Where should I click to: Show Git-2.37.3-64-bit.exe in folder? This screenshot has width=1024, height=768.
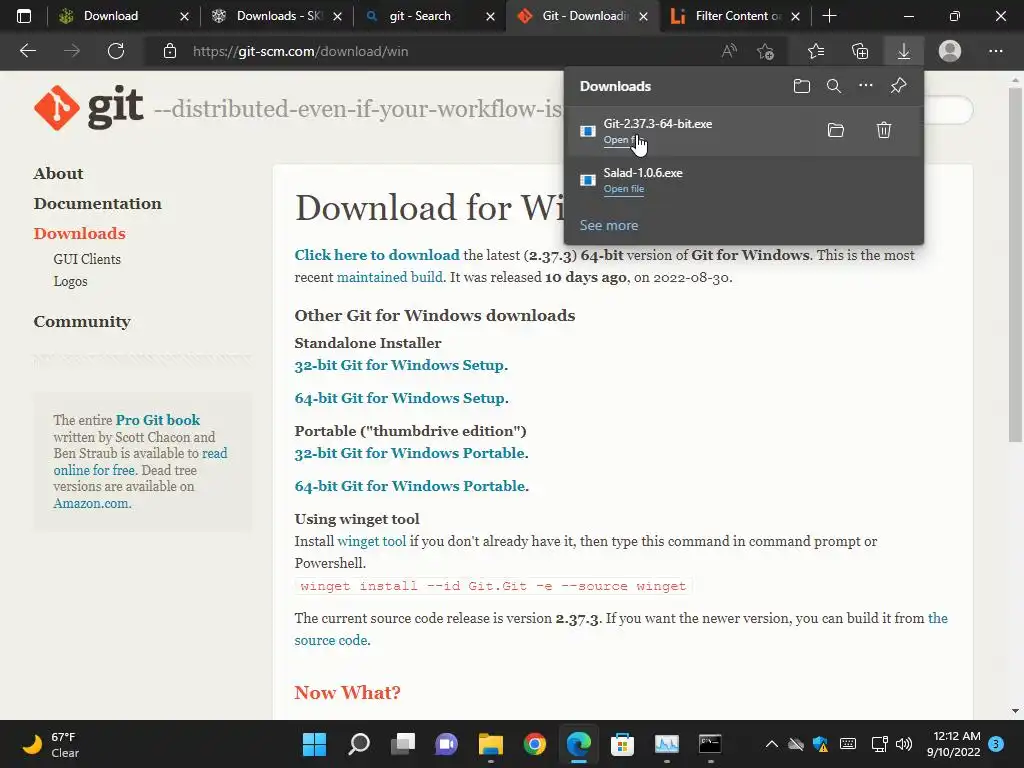click(x=836, y=130)
